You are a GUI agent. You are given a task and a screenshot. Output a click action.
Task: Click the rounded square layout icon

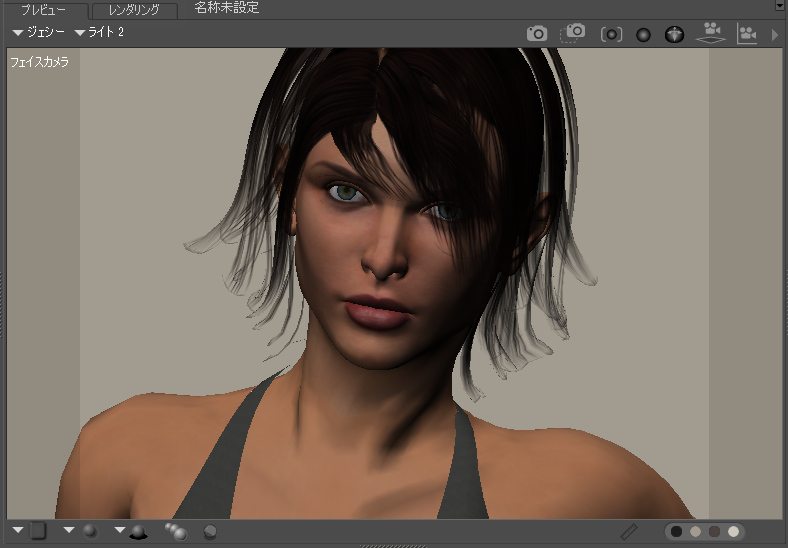38,530
